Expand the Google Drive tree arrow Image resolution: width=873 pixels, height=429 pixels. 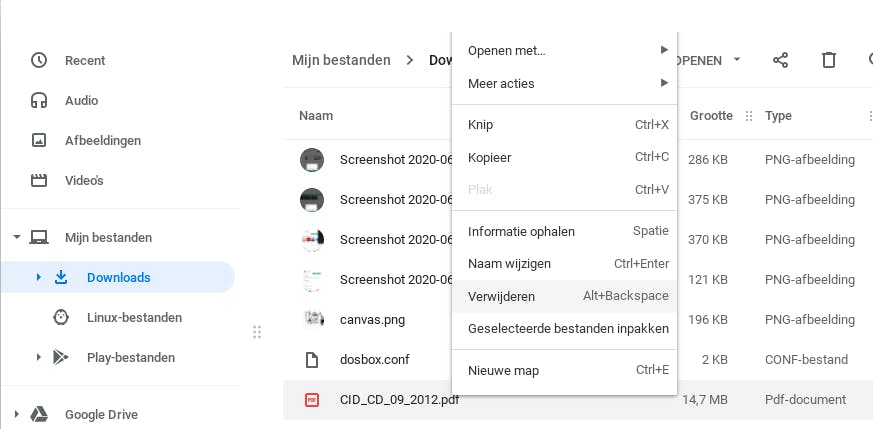point(17,414)
